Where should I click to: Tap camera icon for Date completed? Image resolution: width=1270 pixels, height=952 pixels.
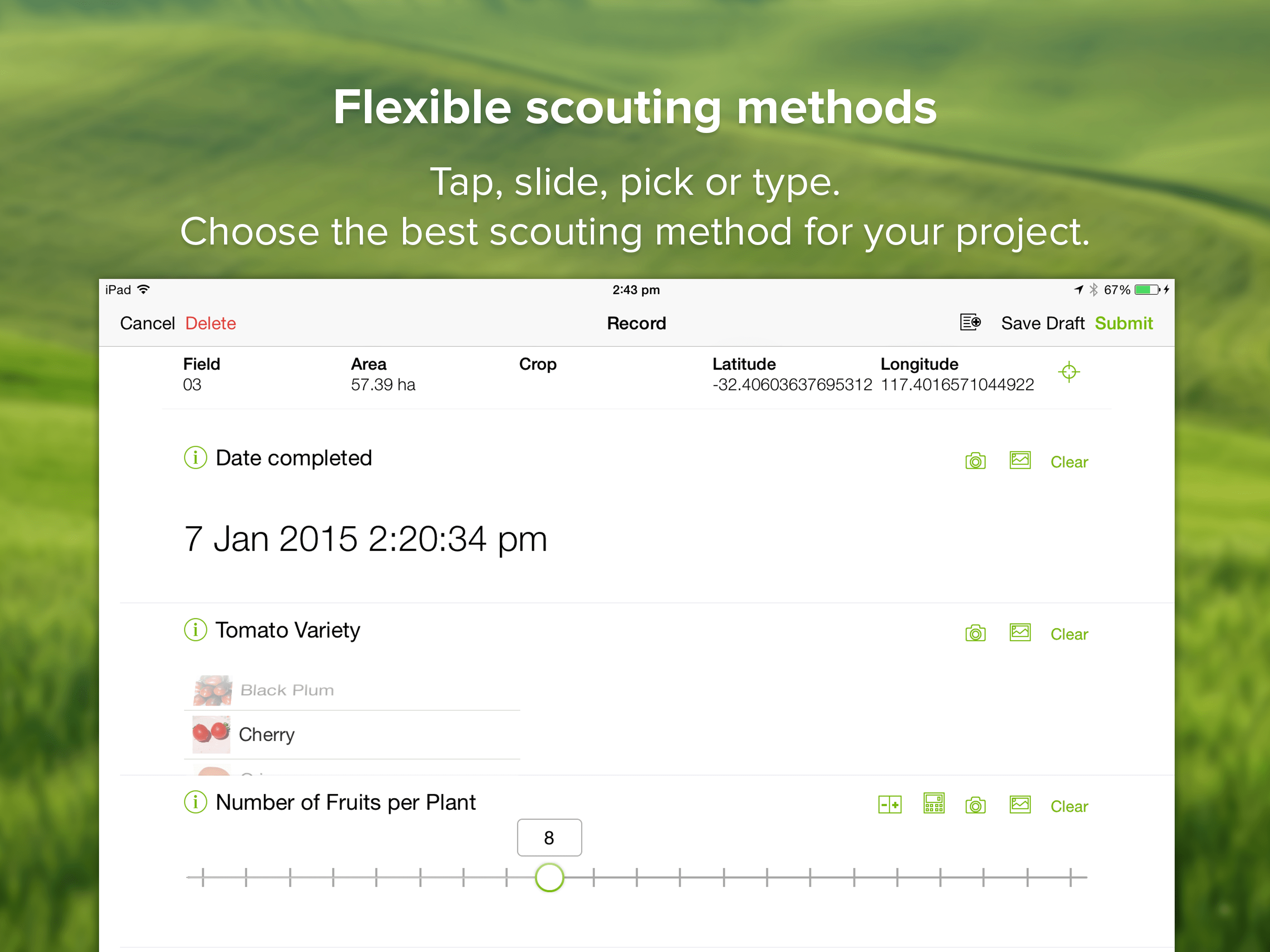[x=975, y=461]
